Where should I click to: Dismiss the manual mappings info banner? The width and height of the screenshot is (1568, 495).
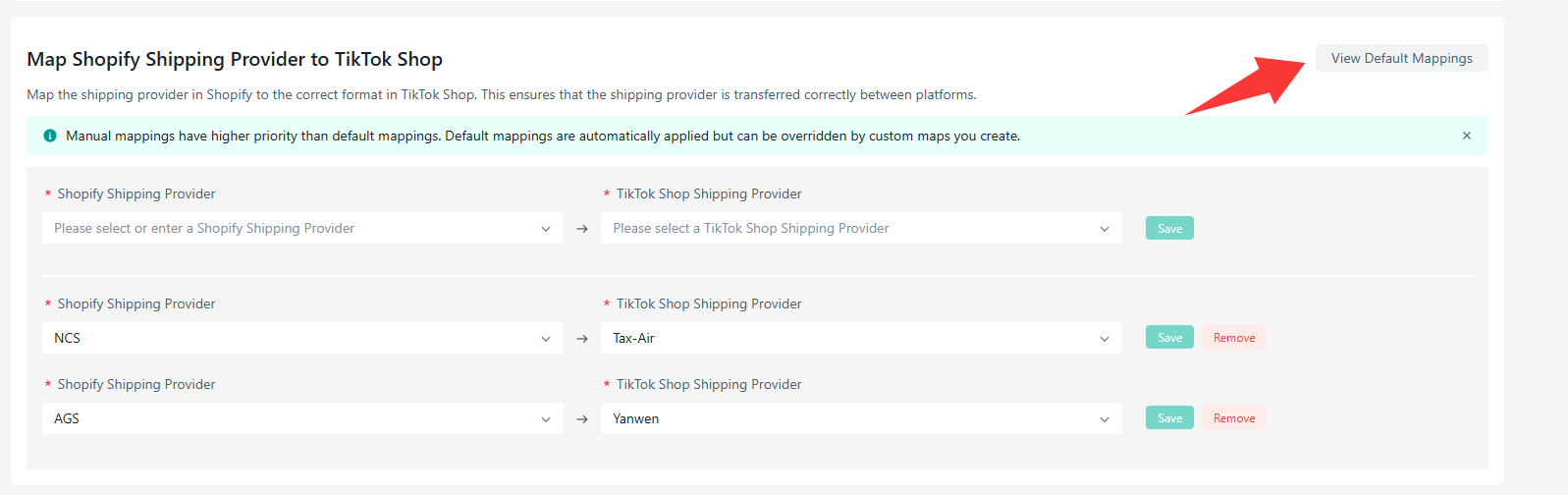tap(1467, 136)
